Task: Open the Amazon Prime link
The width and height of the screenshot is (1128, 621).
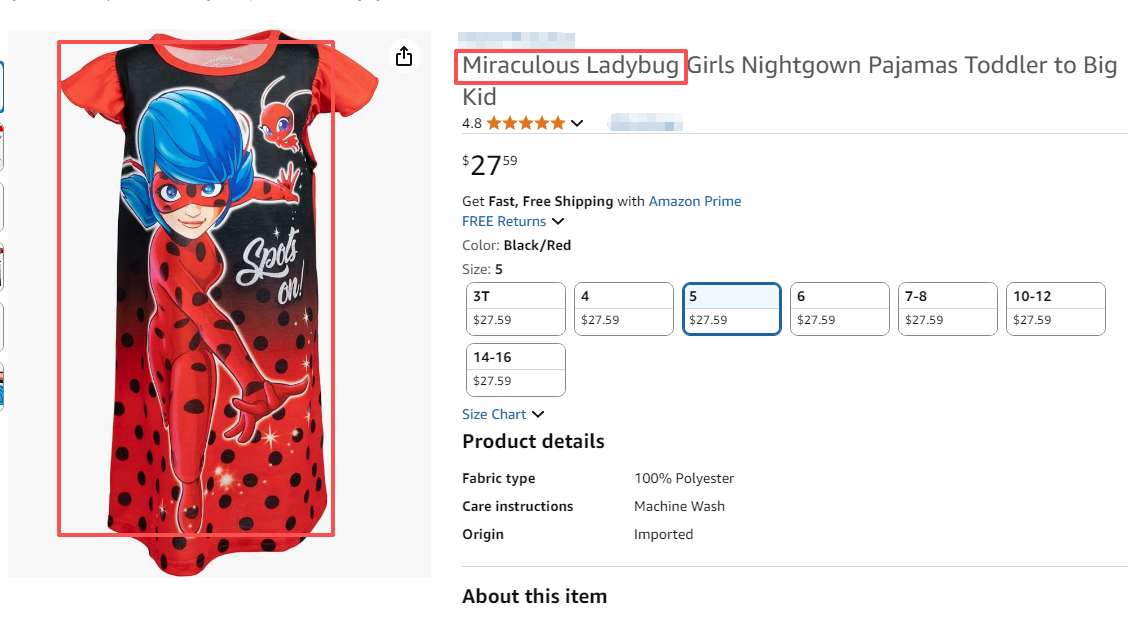Action: tap(695, 201)
